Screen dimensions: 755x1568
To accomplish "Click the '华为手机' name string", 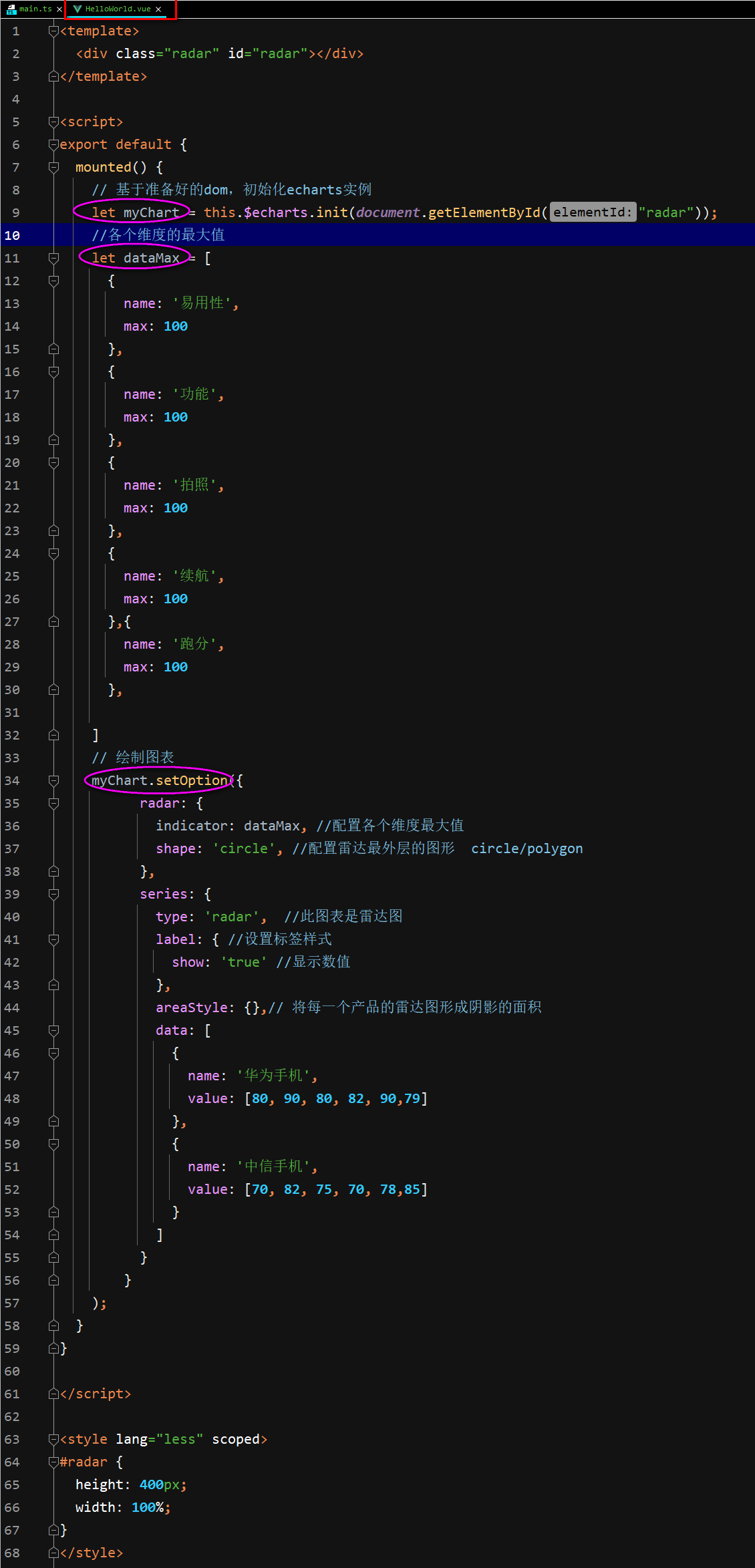I will pos(274,1076).
